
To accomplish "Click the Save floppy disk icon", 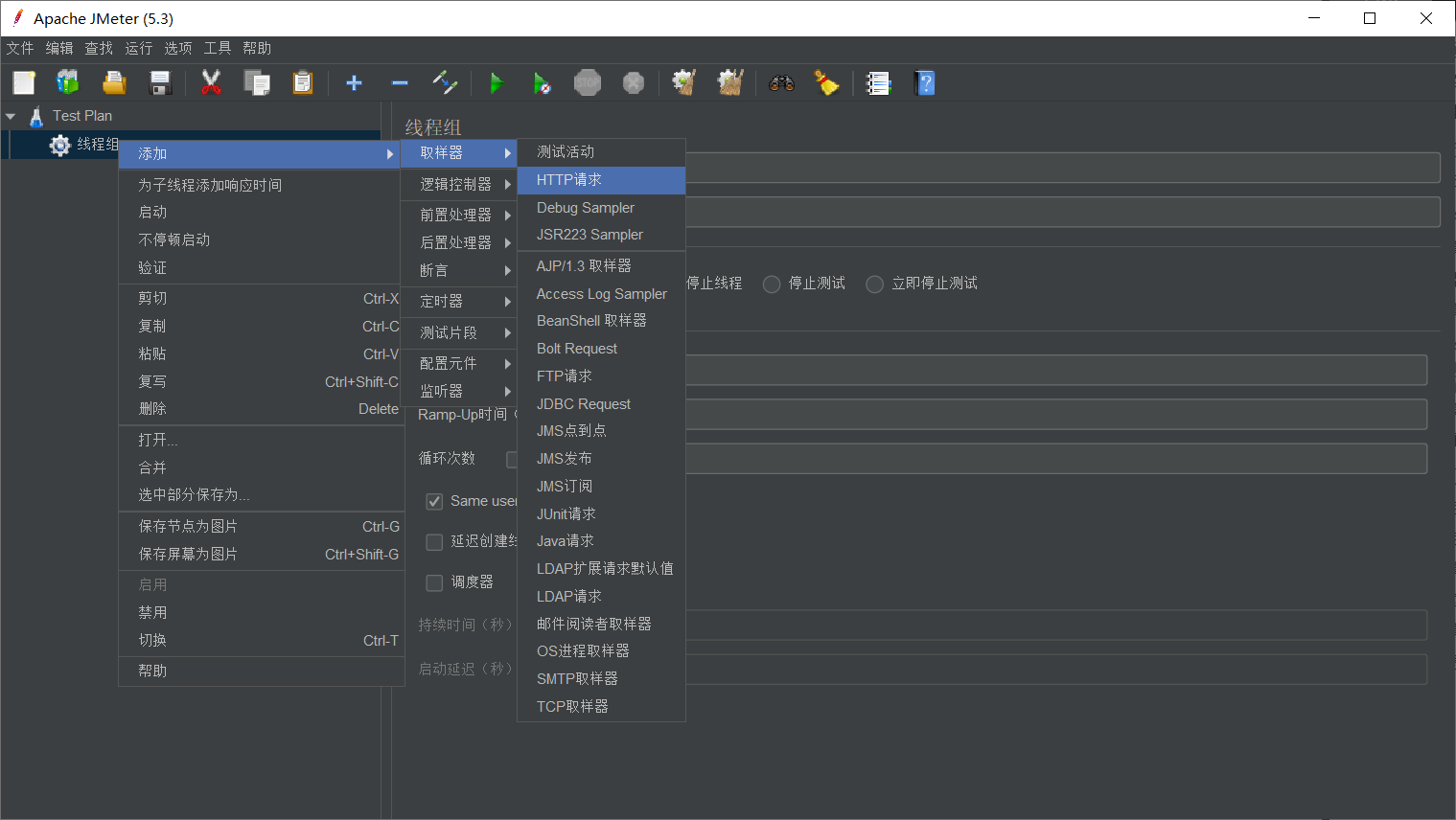I will (x=160, y=83).
